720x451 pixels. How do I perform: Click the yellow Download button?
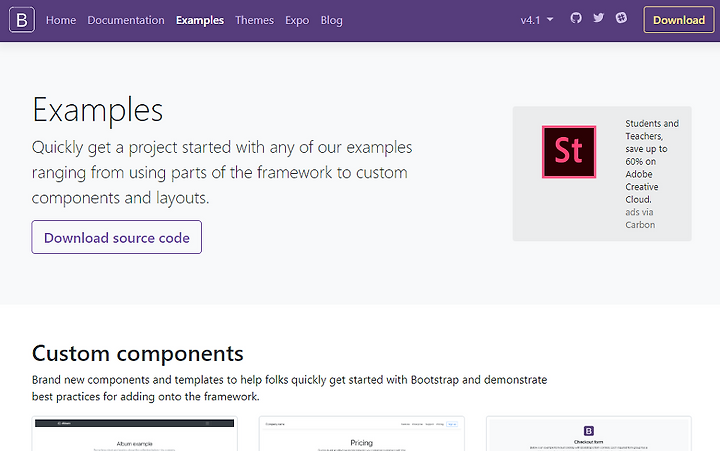click(x=679, y=20)
